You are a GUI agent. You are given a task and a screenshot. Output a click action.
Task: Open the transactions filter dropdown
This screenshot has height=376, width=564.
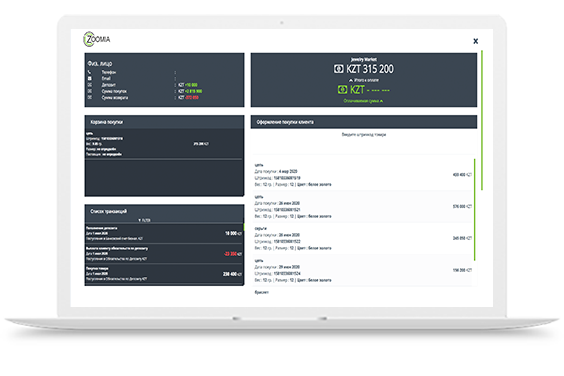point(145,220)
